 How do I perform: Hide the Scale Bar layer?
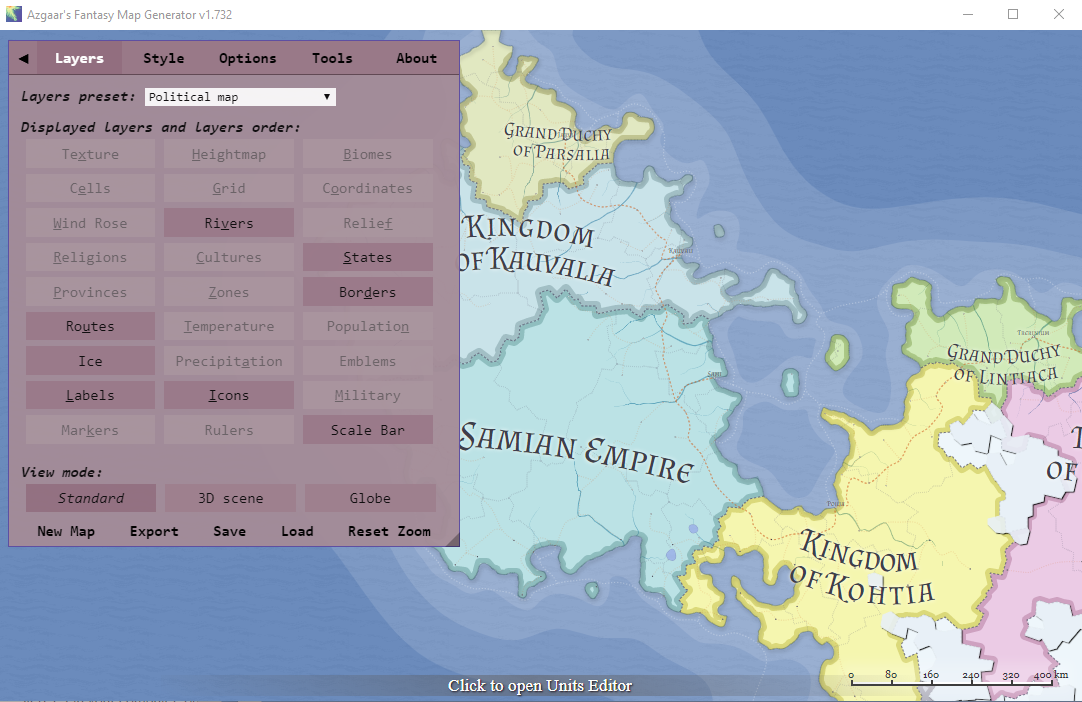pos(368,430)
